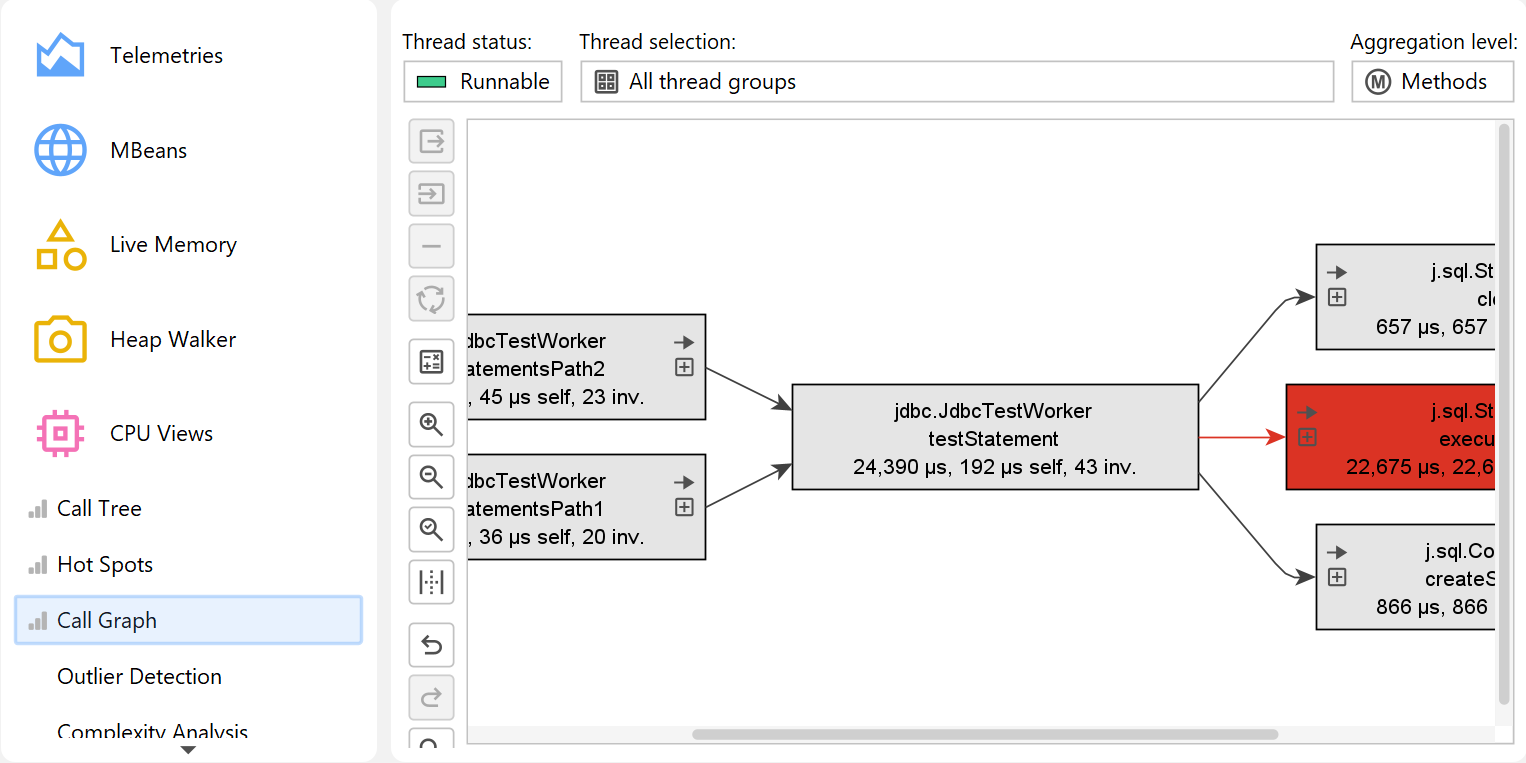Switch to the Call Tree view

pyautogui.click(x=99, y=509)
